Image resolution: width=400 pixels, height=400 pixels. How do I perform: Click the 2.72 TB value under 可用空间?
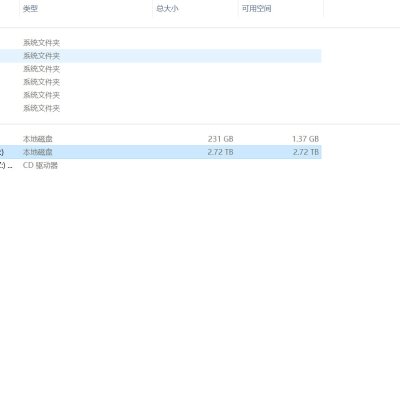(306, 152)
